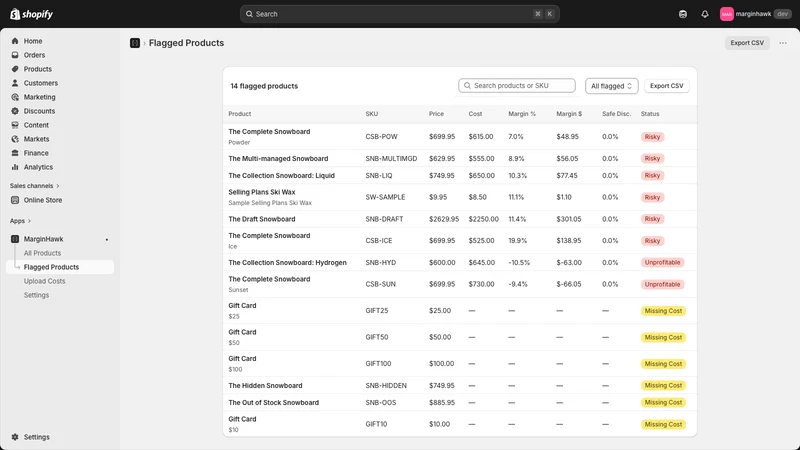The width and height of the screenshot is (800, 450).
Task: Go to Analytics page
Action: pos(38,167)
